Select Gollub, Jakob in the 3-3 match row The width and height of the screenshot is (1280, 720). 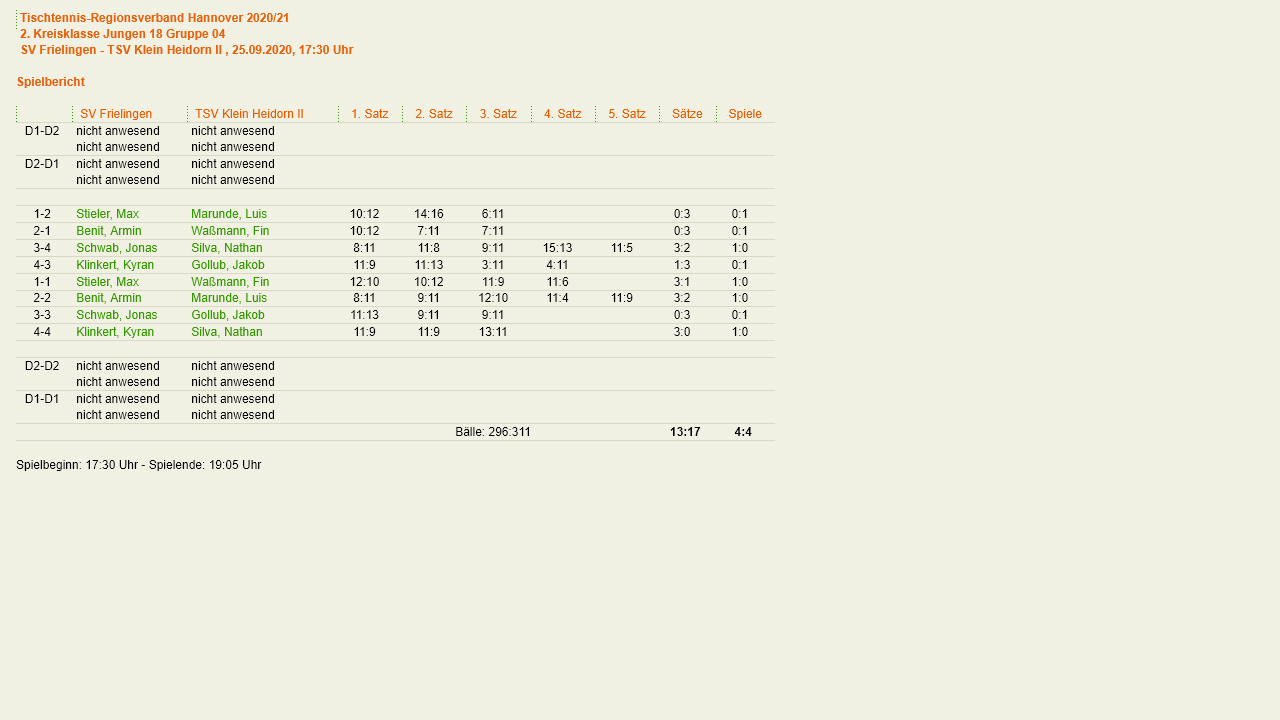(228, 315)
